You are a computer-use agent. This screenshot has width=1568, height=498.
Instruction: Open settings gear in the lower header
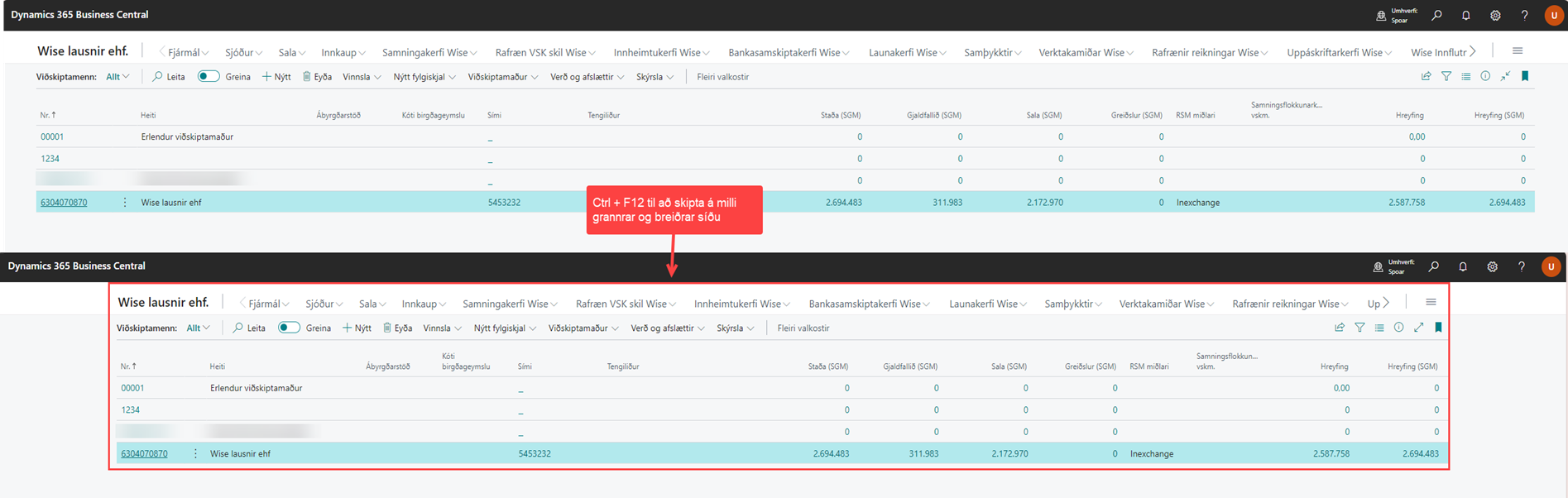tap(1492, 266)
